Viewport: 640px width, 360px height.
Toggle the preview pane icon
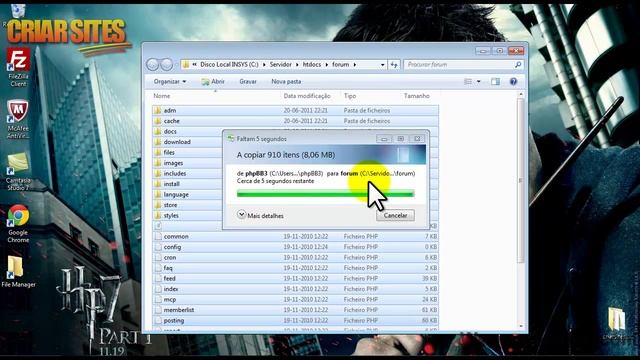tap(496, 82)
